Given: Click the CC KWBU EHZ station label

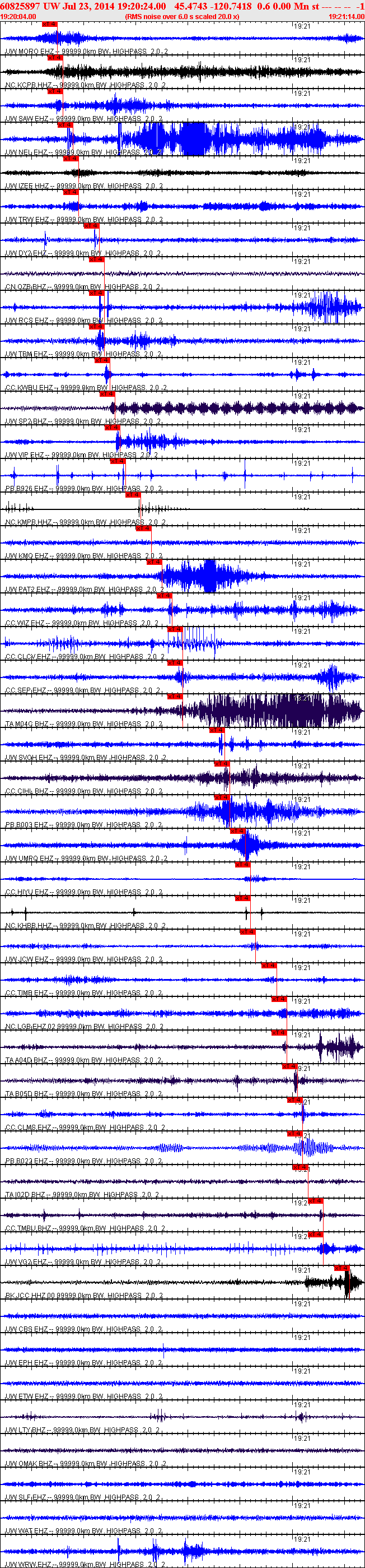Looking at the screenshot, I should tap(86, 388).
